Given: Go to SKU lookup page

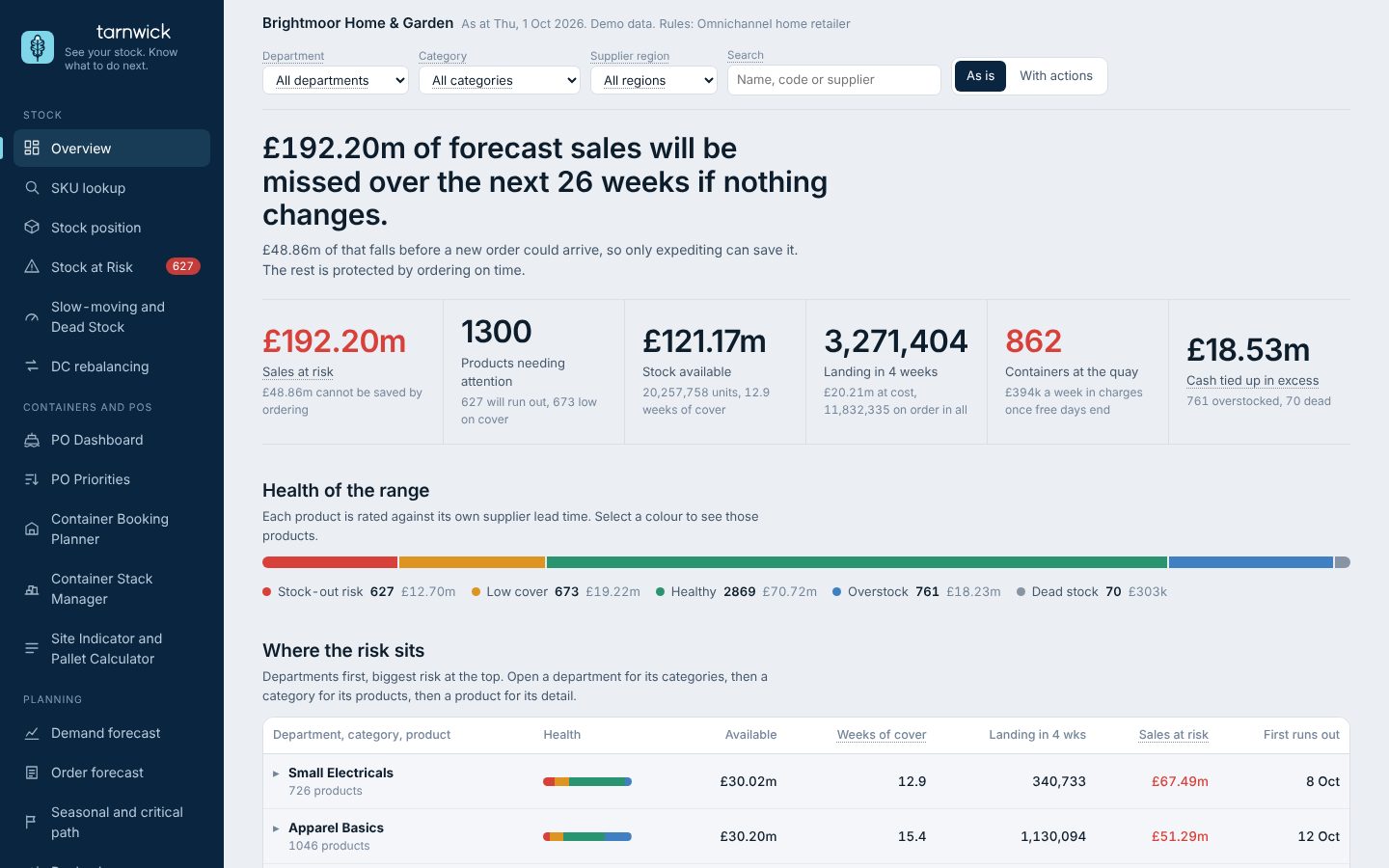Looking at the screenshot, I should click(112, 187).
